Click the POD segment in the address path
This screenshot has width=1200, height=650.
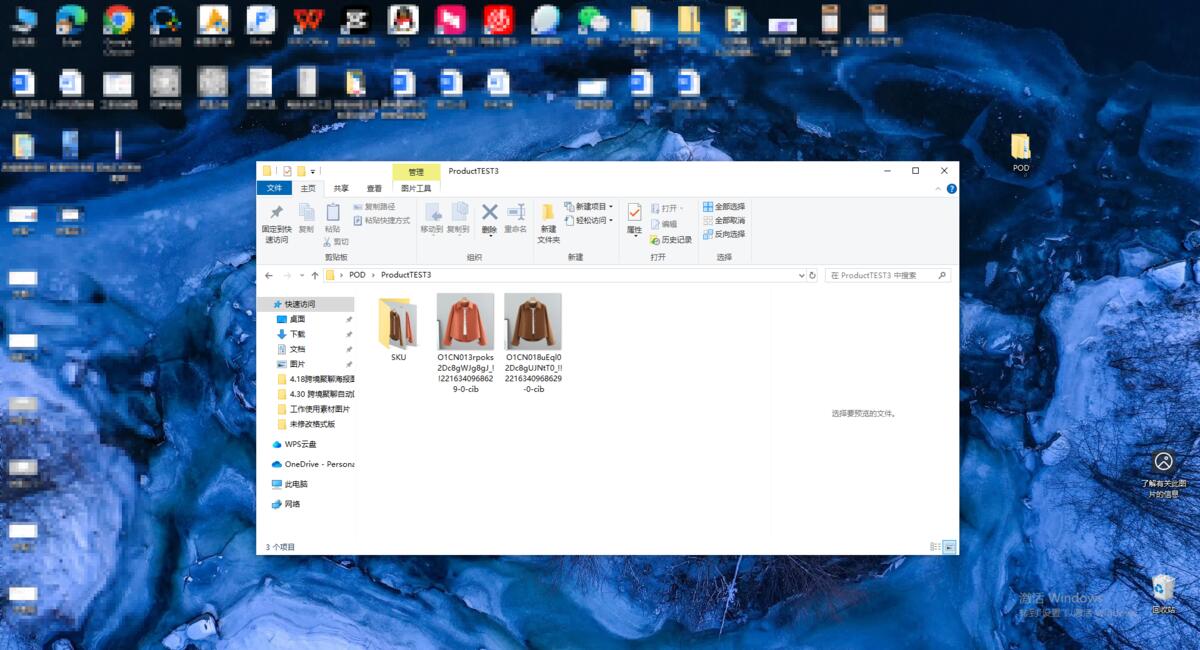click(357, 275)
